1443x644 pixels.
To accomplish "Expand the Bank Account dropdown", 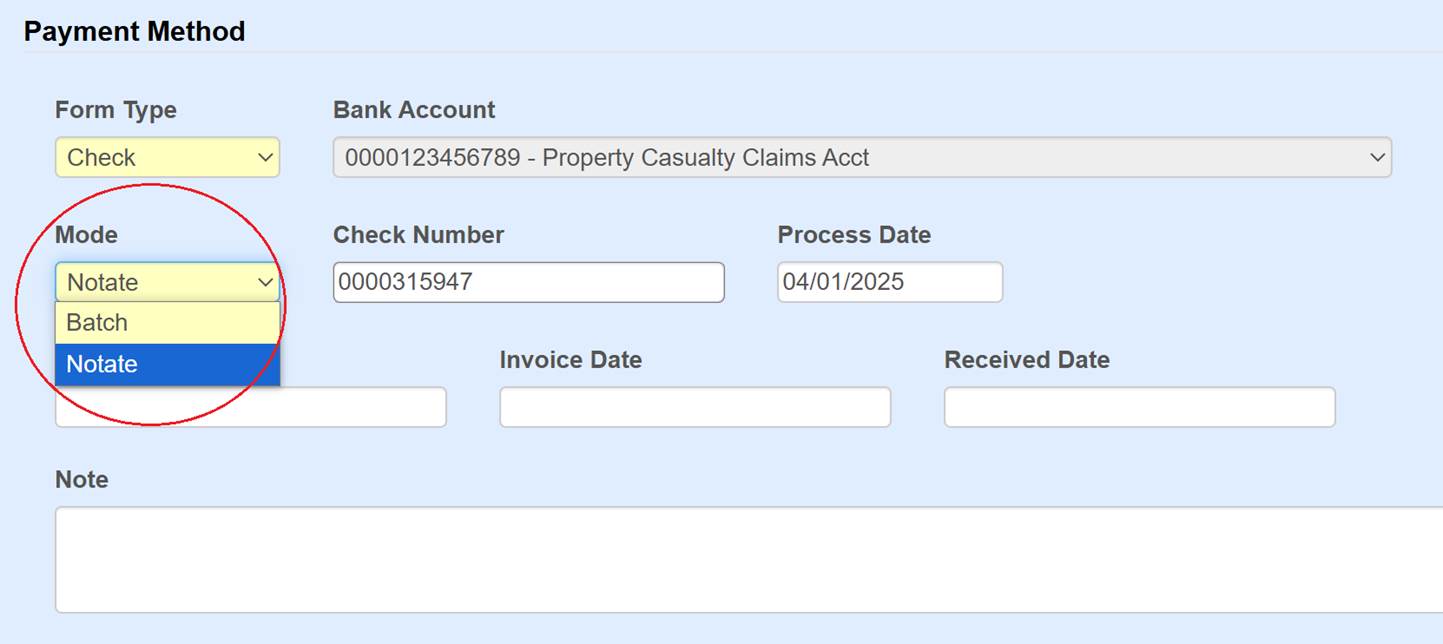I will 860,158.
